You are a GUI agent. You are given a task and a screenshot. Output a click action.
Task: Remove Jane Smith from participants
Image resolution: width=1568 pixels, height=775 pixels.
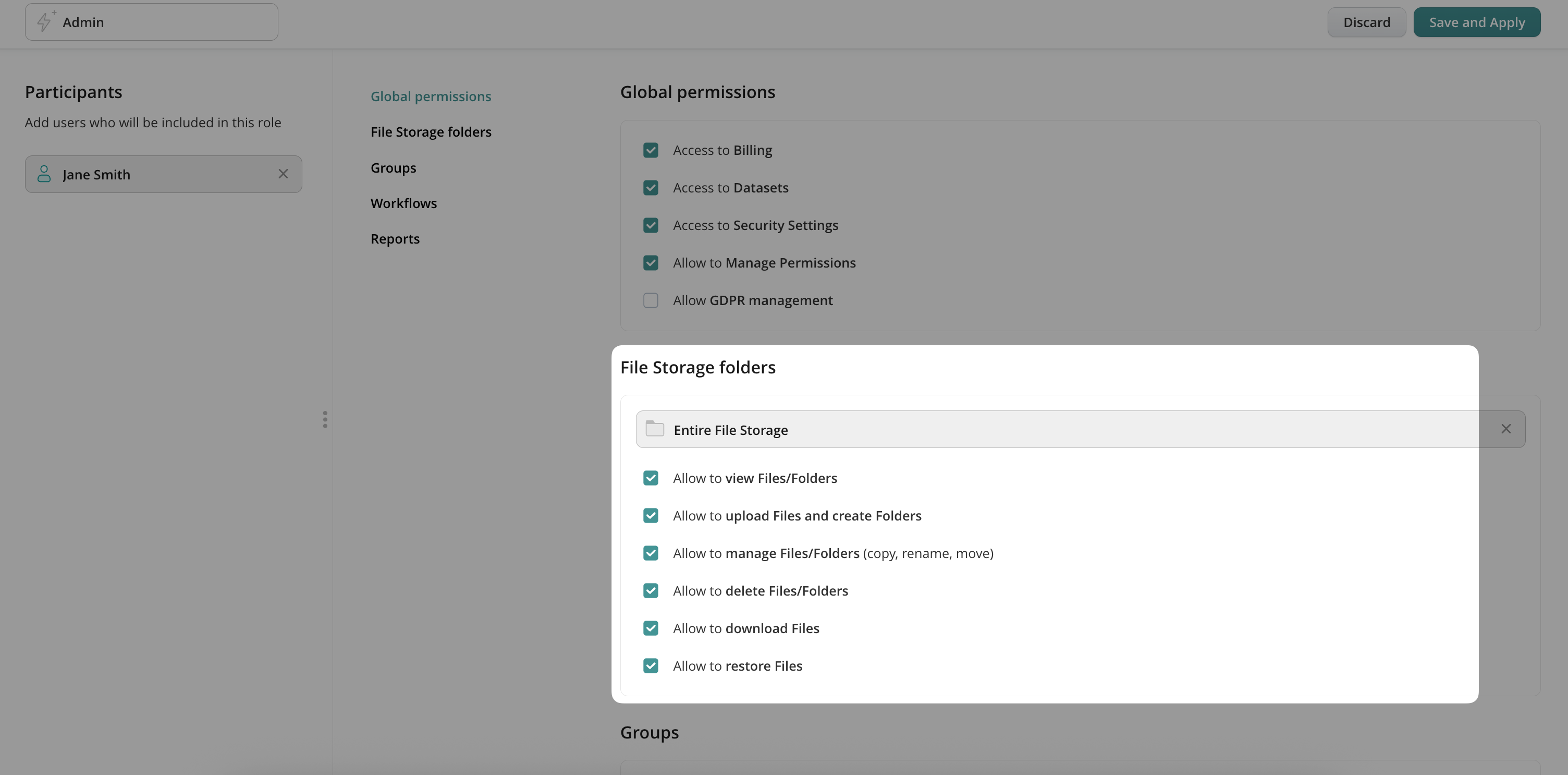[283, 174]
